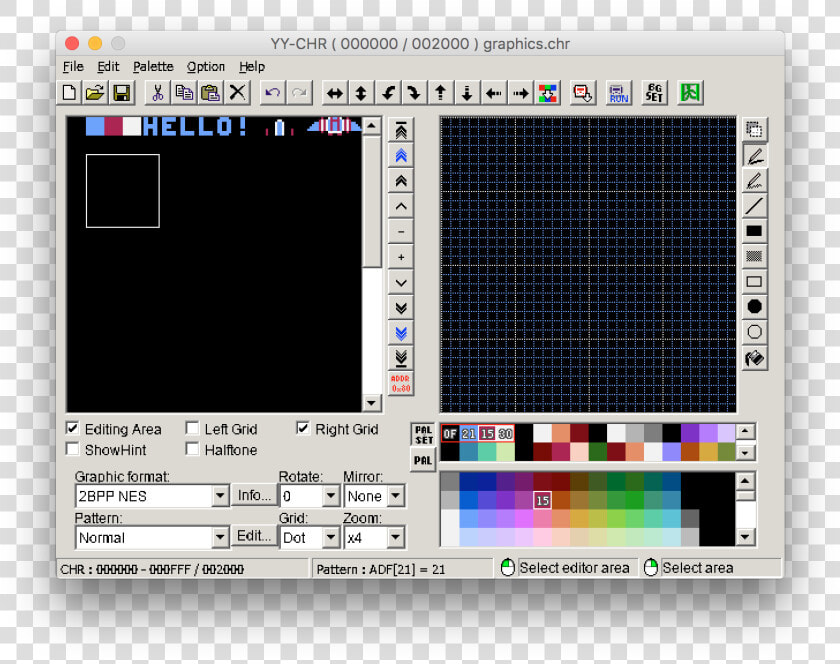Open the BG SET toolbar icon
This screenshot has width=840, height=664.
[x=654, y=93]
